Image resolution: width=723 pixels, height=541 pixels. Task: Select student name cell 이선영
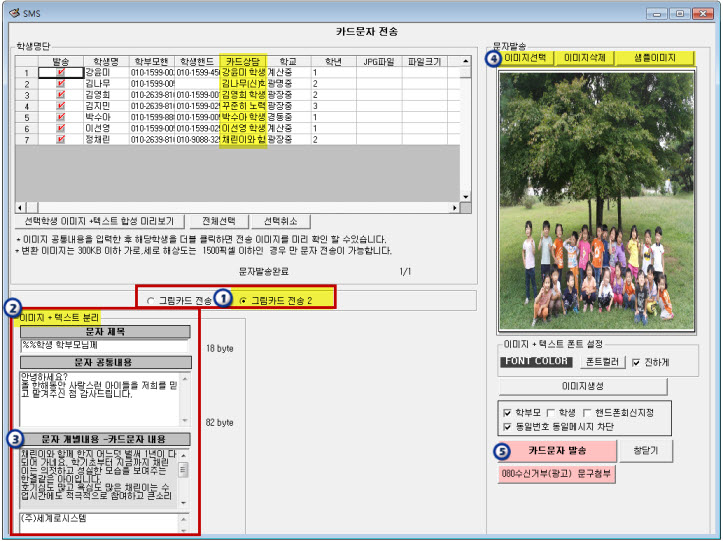(106, 128)
